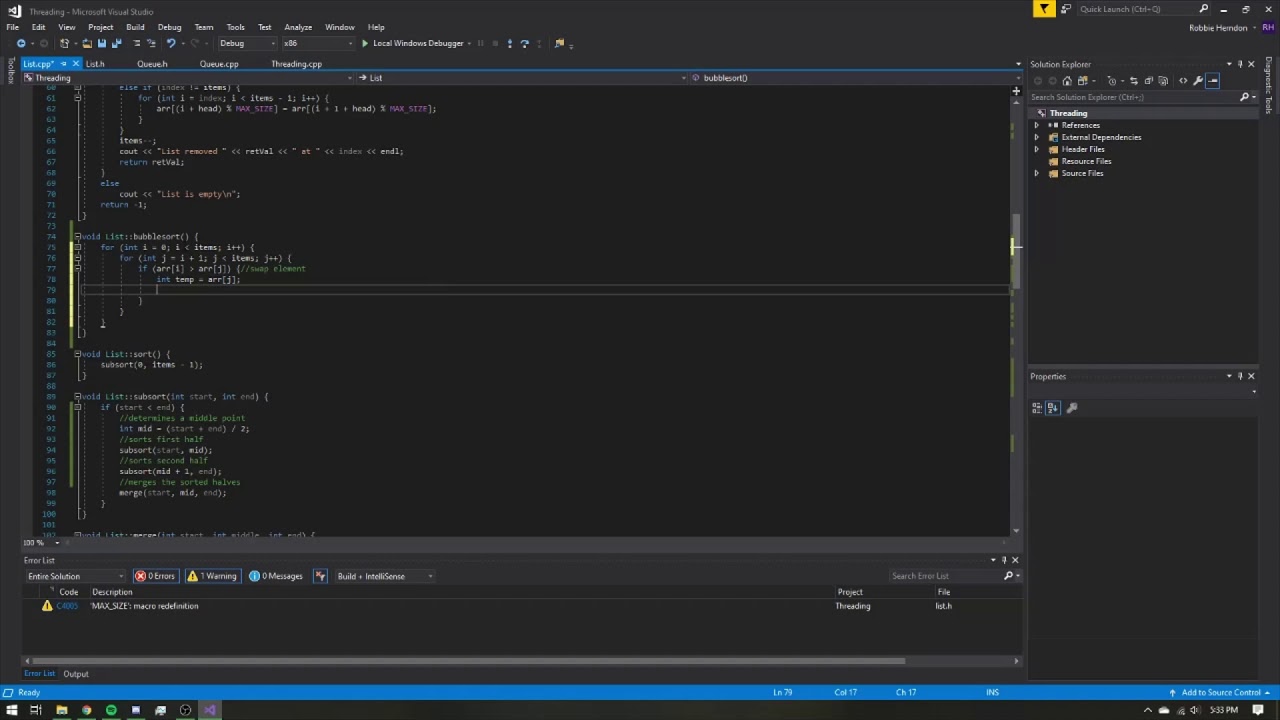The width and height of the screenshot is (1280, 720).
Task: Toggle the 1 Warning filter
Action: [213, 576]
